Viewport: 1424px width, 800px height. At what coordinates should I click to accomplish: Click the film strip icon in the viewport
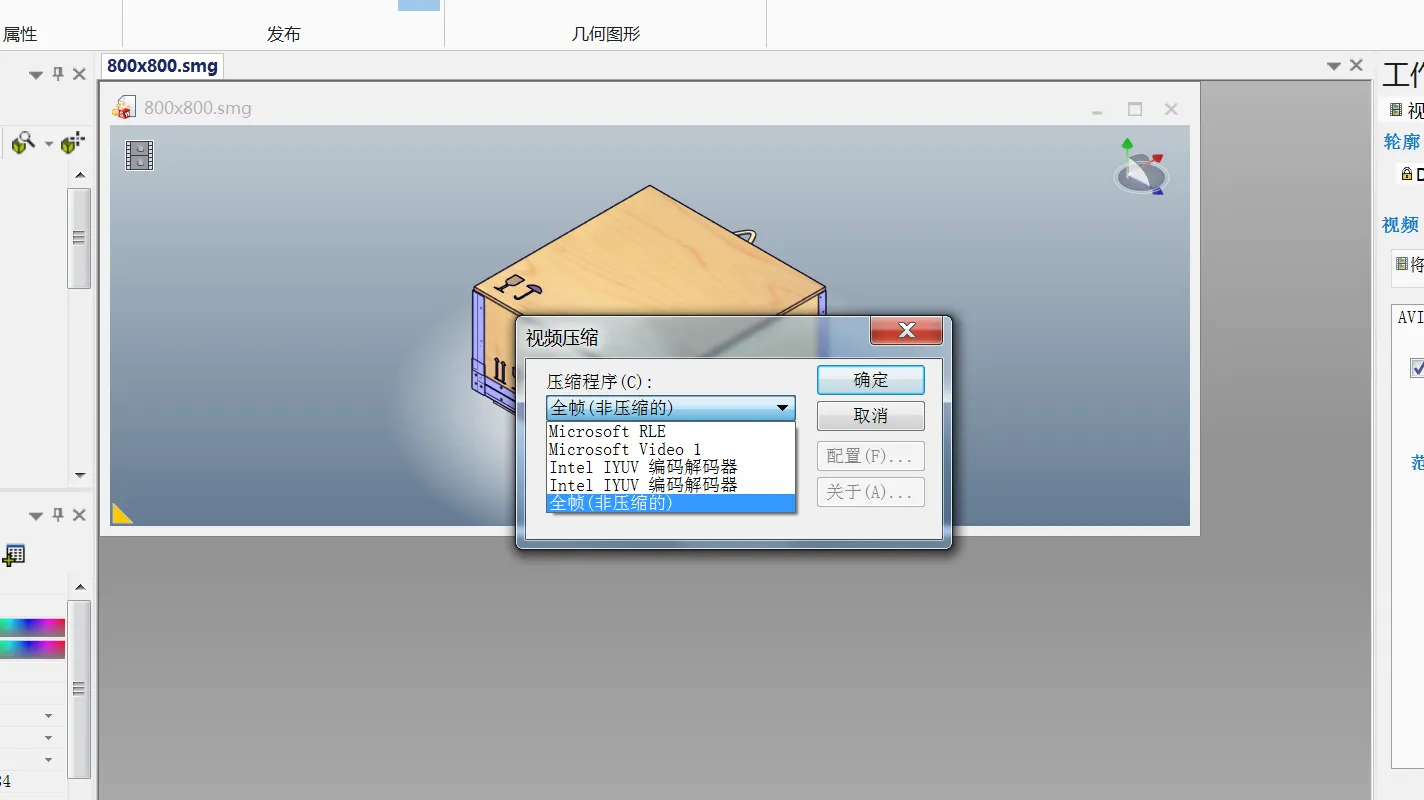(139, 155)
